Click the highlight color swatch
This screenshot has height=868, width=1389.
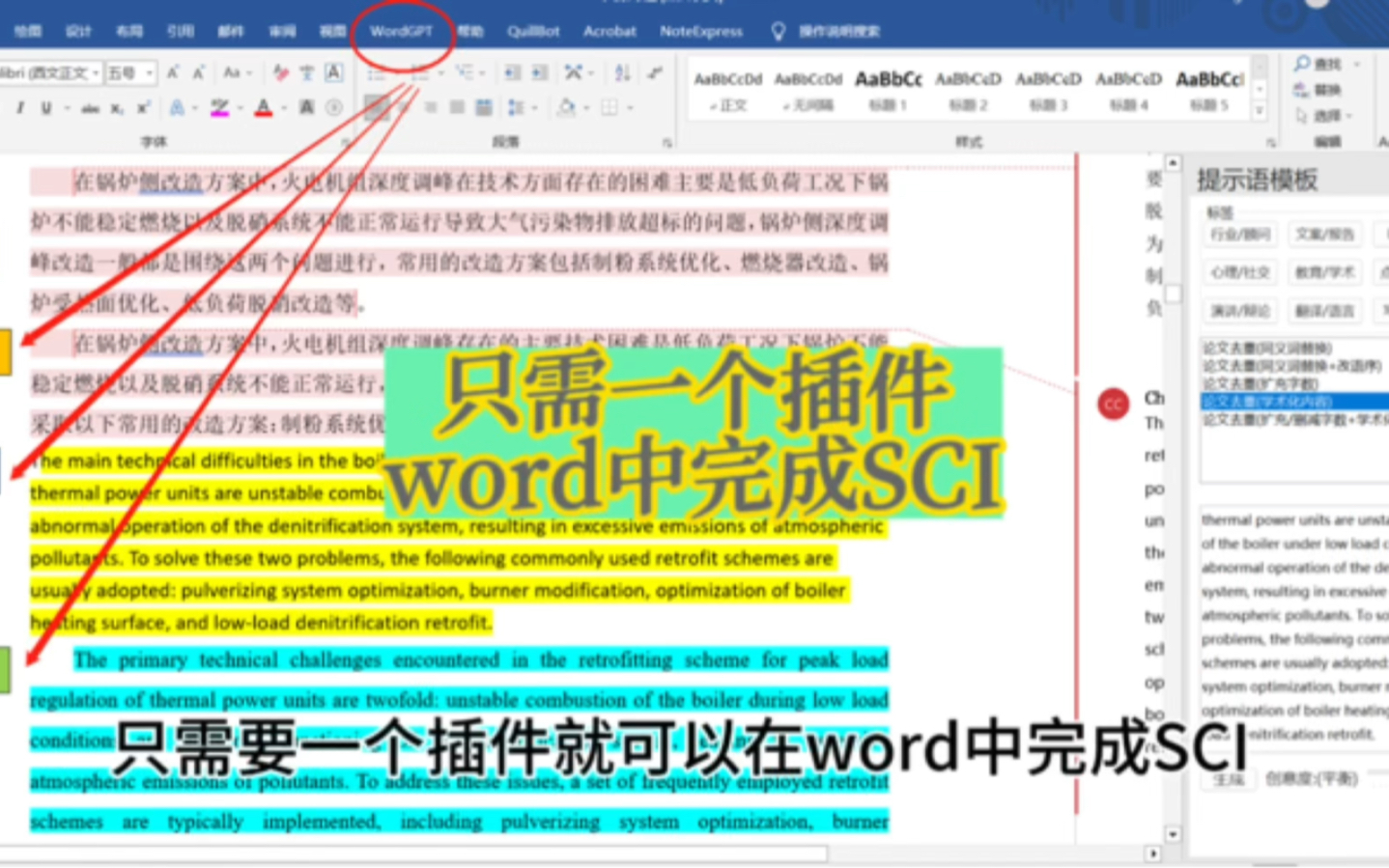click(219, 108)
